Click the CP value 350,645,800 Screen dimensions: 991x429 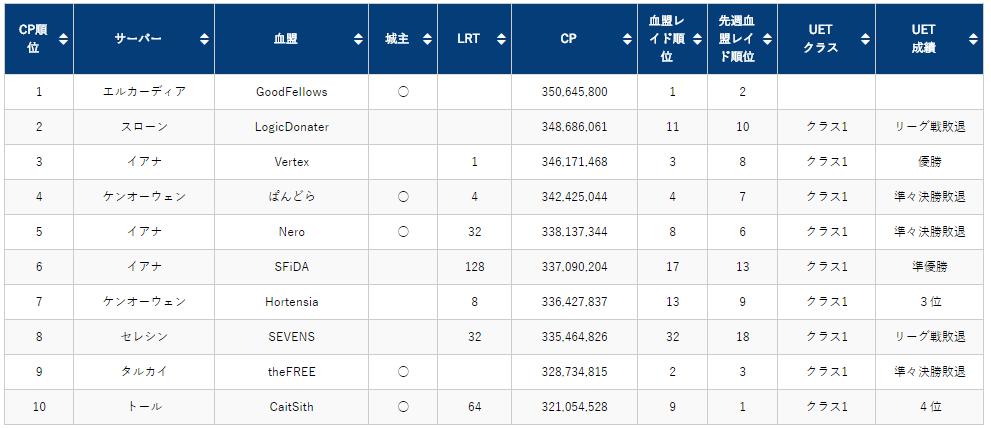pos(573,92)
